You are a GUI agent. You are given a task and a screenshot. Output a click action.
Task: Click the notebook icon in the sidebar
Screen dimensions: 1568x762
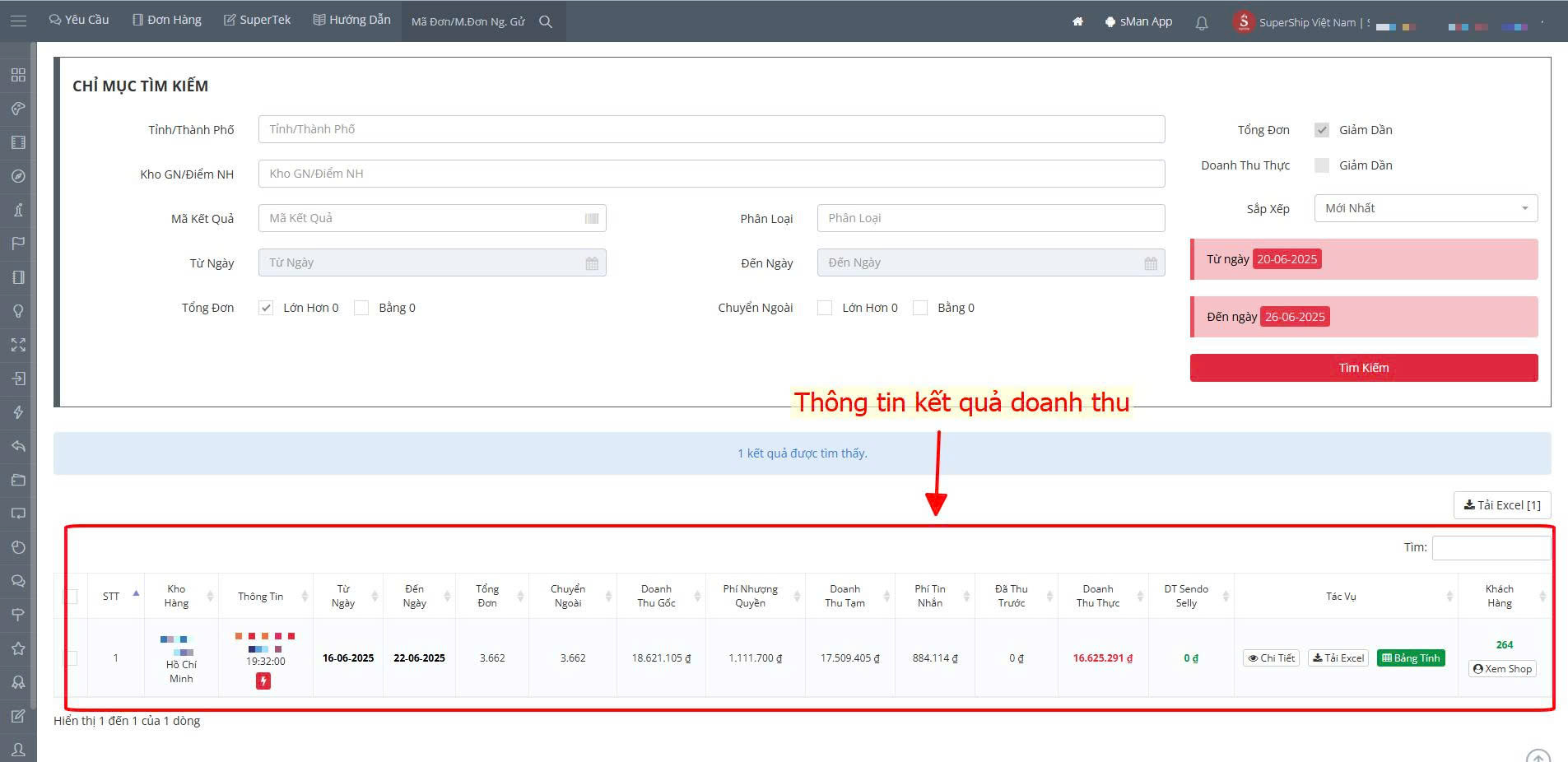coord(18,277)
